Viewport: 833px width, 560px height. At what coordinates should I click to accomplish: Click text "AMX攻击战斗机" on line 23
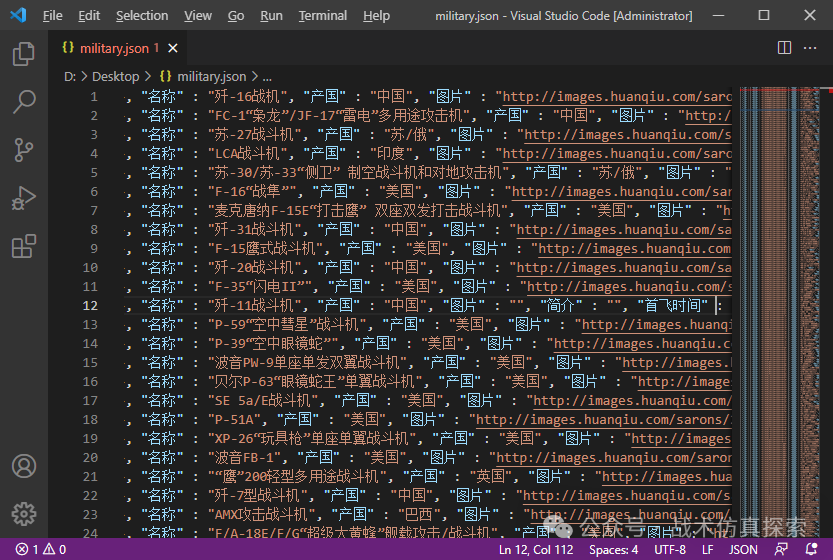(261, 514)
